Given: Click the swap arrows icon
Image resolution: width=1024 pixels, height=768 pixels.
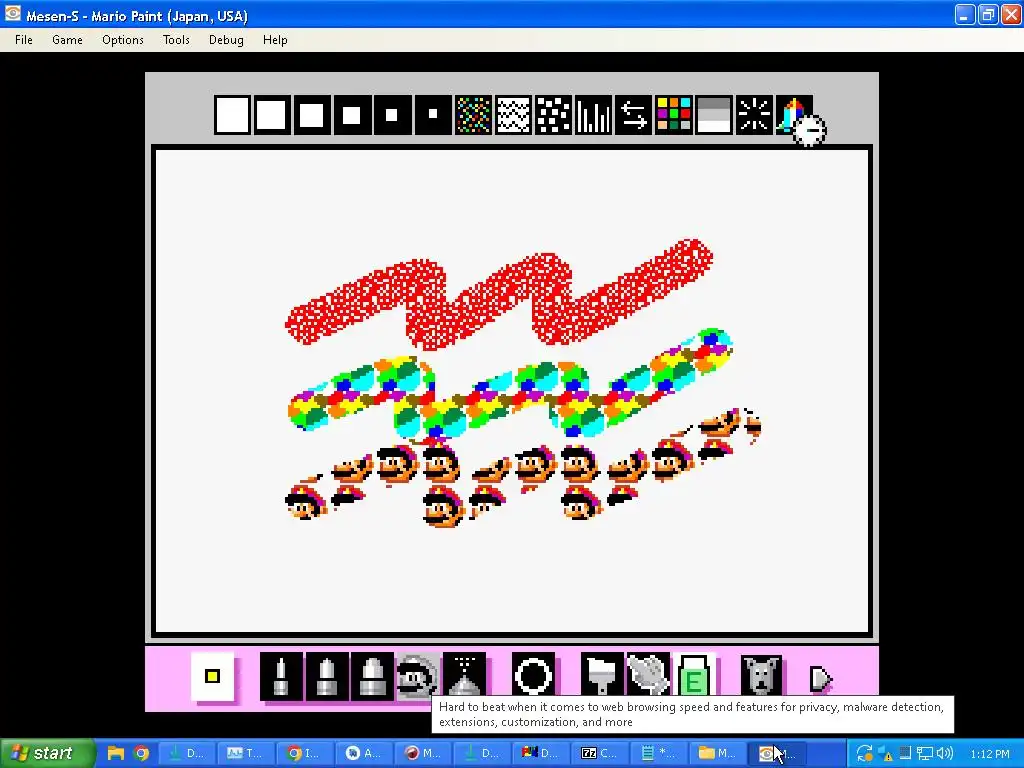Looking at the screenshot, I should tap(633, 115).
